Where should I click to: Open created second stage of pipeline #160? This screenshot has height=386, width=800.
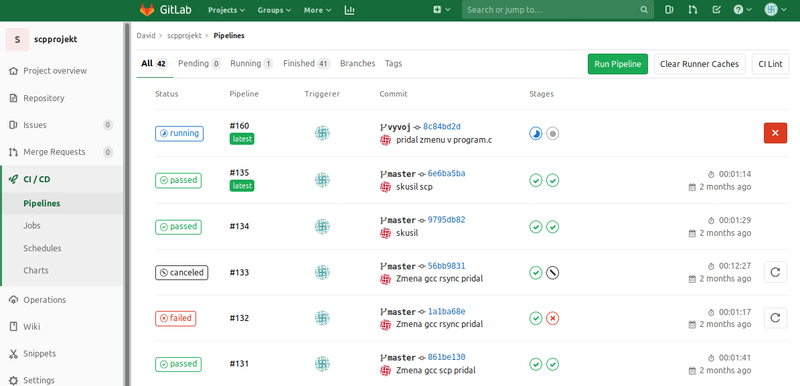[x=553, y=134]
